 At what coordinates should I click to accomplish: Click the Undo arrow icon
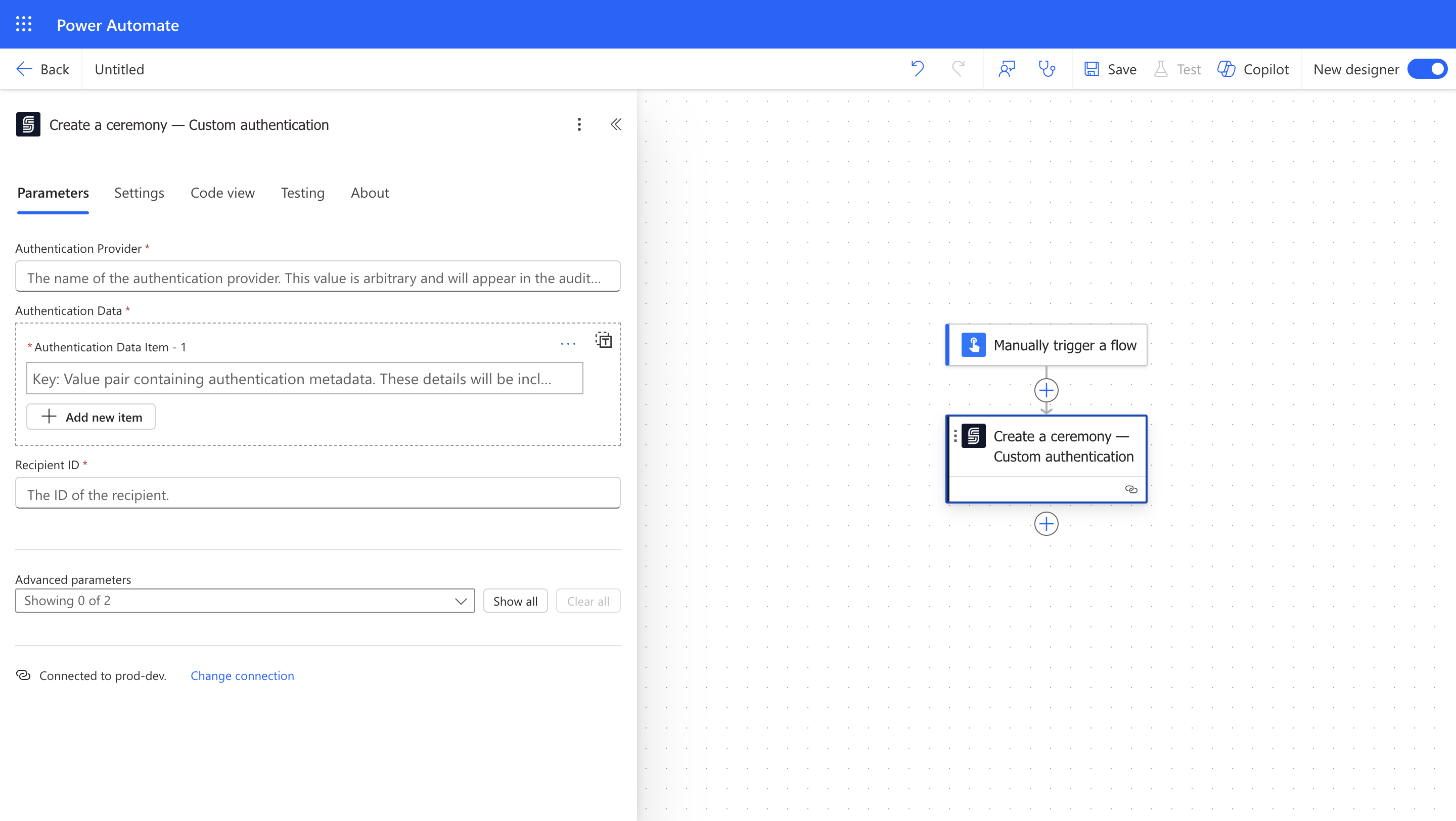click(917, 69)
